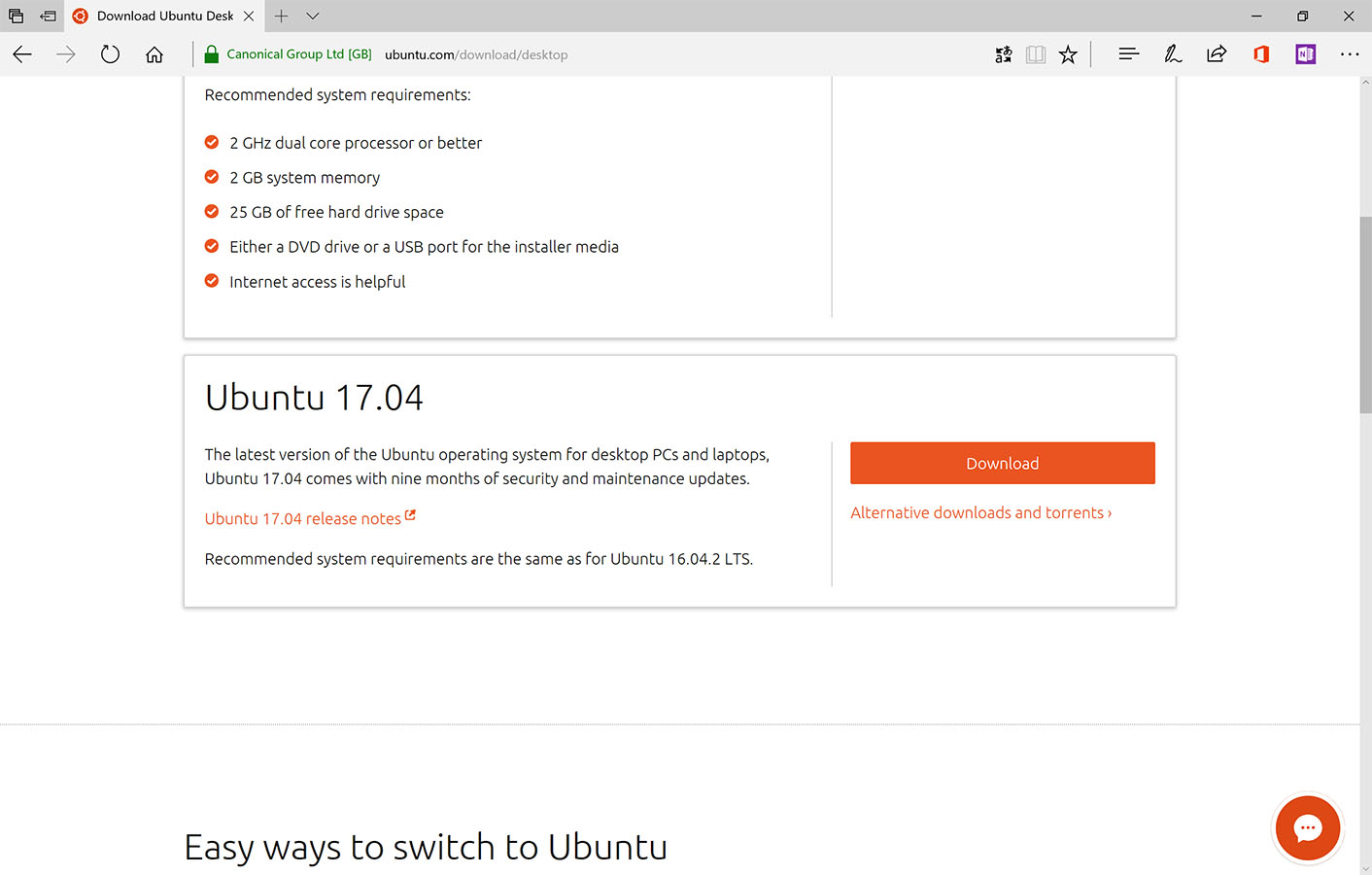Open the Edge settings ellipsis menu
Image resolution: width=1372 pixels, height=875 pixels.
(x=1350, y=54)
